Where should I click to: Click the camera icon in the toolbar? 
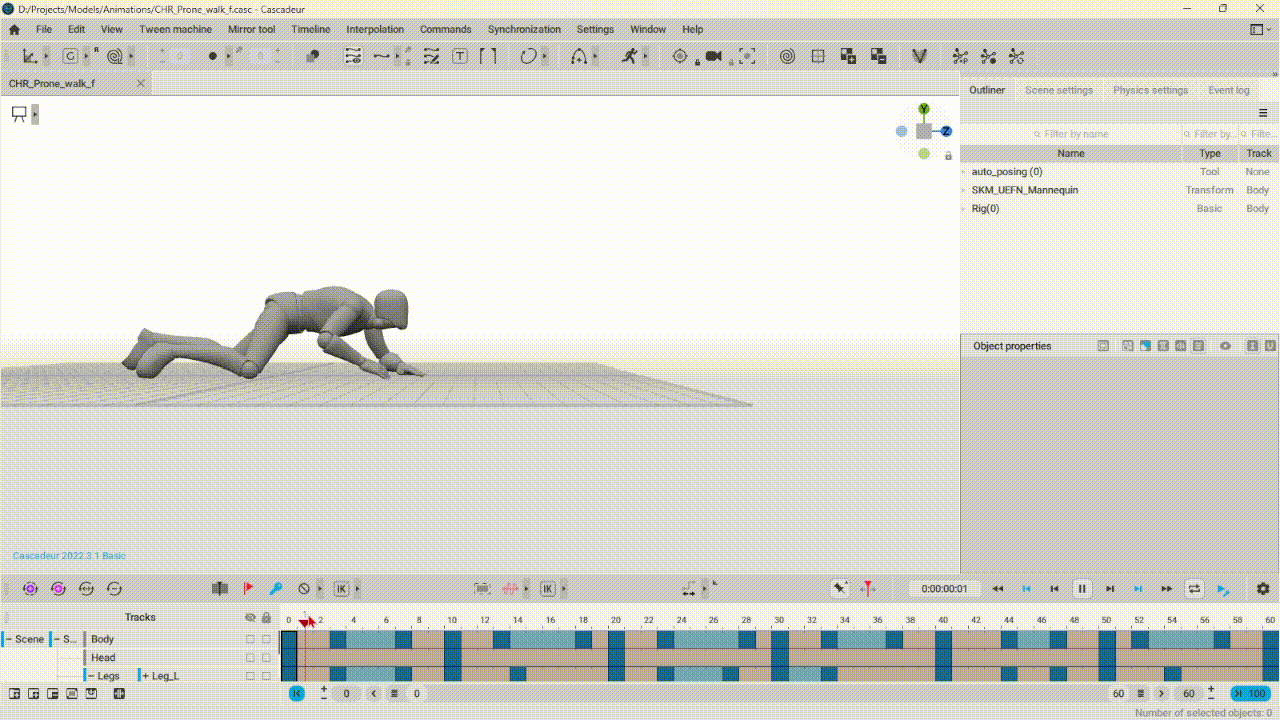click(x=713, y=56)
